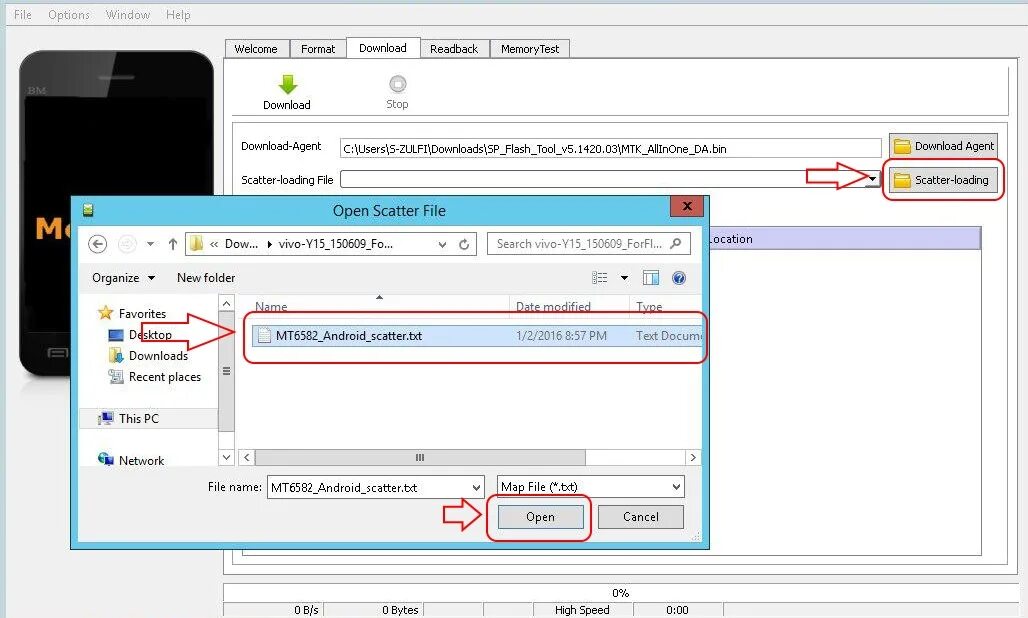Screen dimensions: 1028x618
Task: Click the Open button
Action: [539, 517]
